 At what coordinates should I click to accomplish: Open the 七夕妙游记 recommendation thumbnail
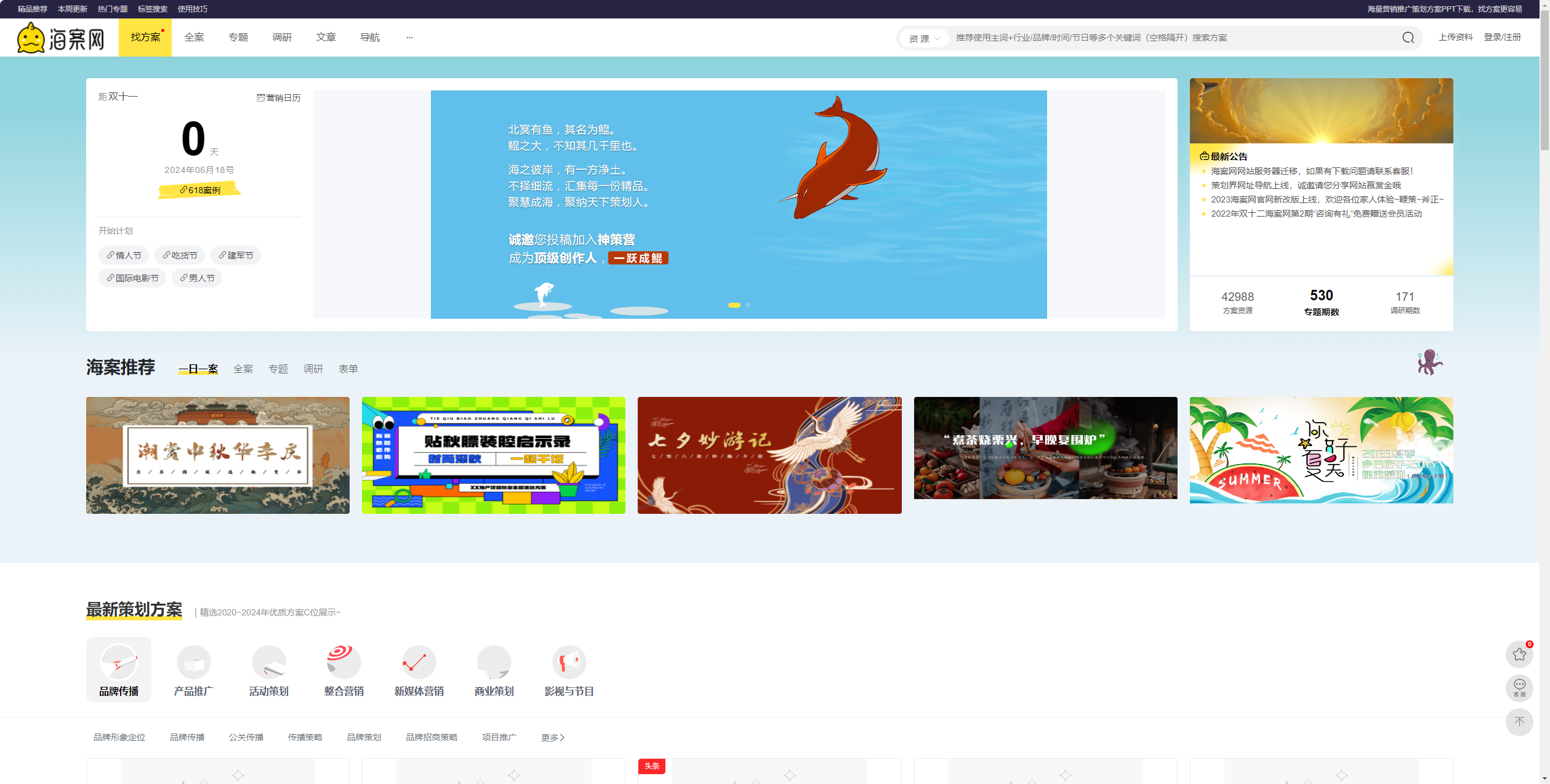pos(769,455)
